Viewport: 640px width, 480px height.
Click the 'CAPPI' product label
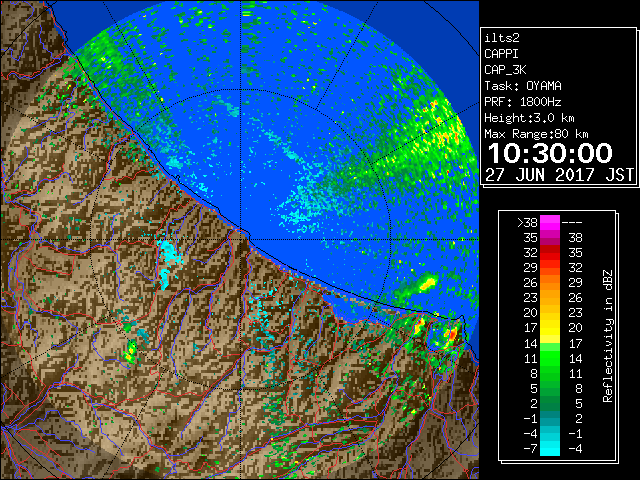(x=501, y=54)
